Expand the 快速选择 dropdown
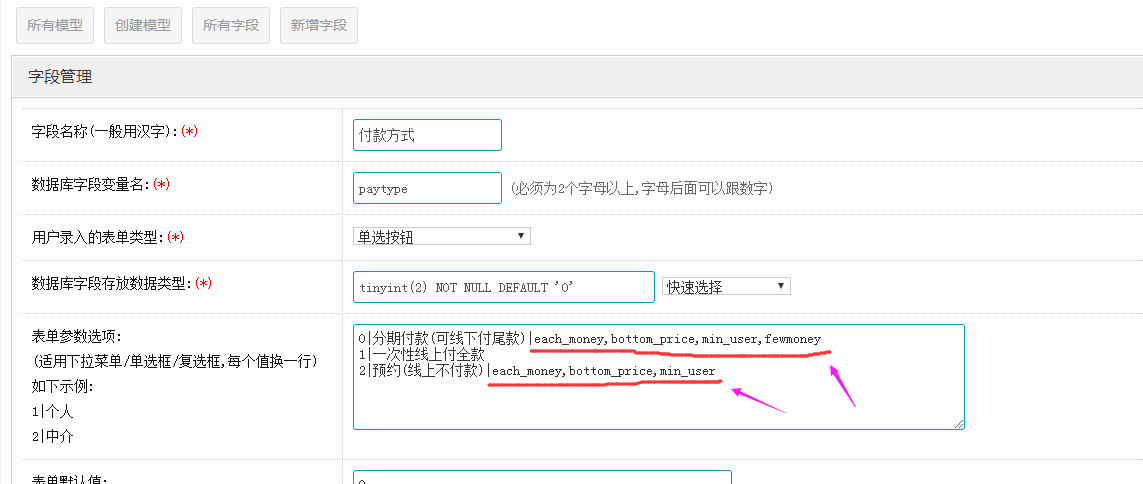 (726, 287)
